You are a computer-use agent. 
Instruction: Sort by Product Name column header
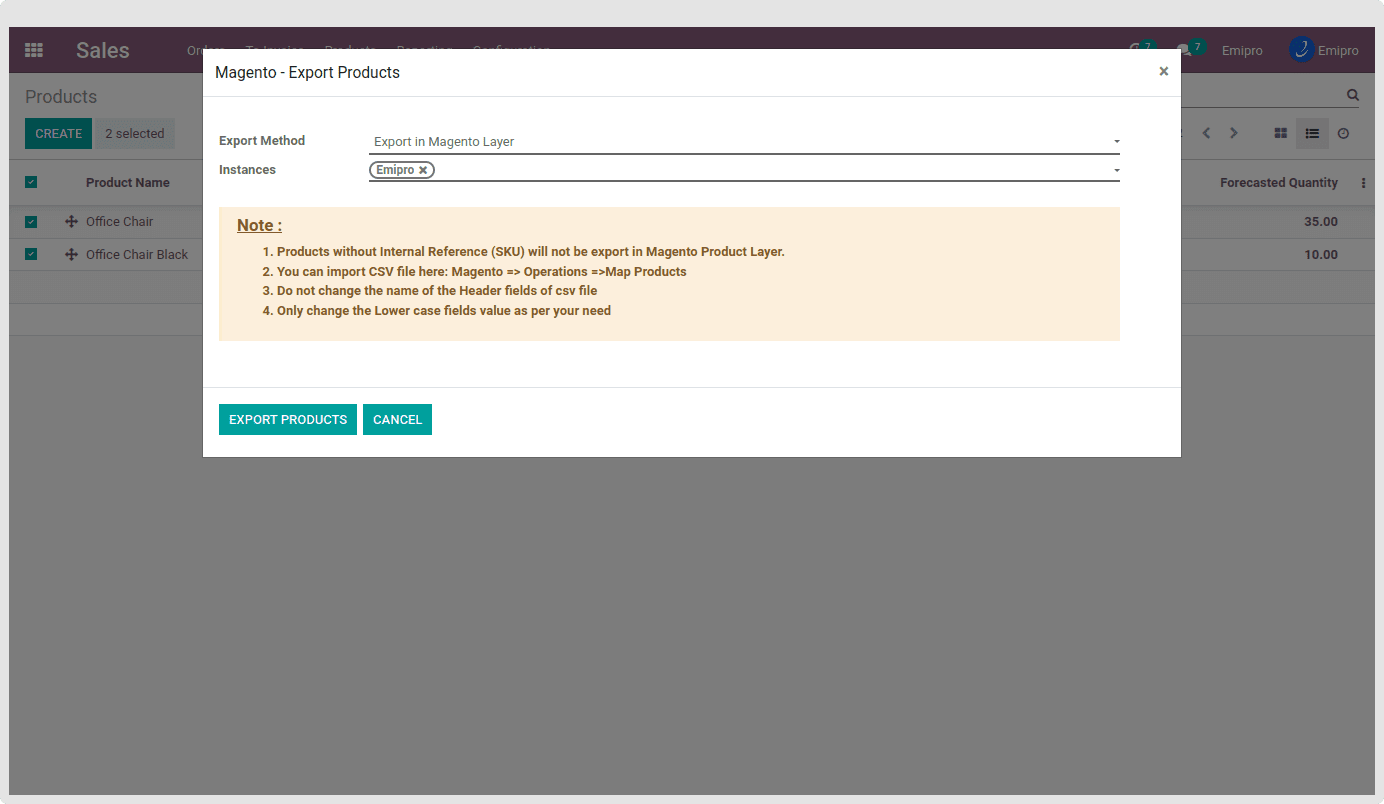pyautogui.click(x=128, y=183)
